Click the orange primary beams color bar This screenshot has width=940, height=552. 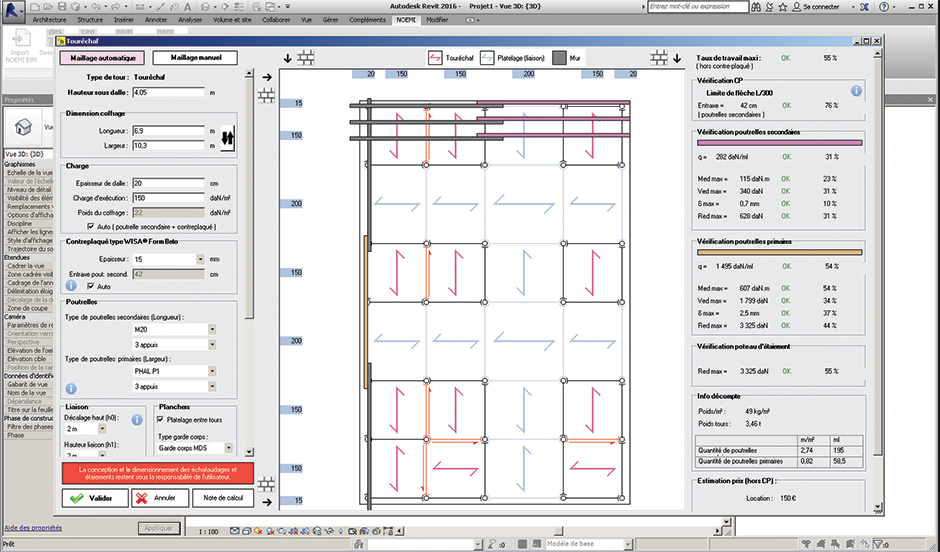779,253
